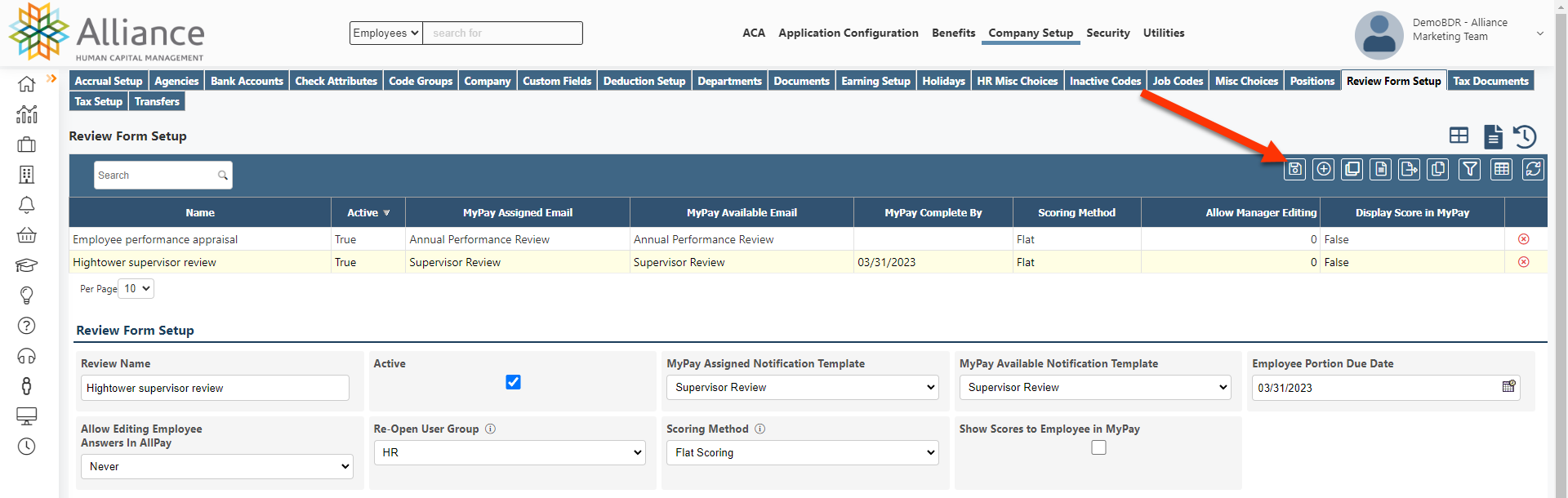
Task: Open MyPay Assigned Notification Template dropdown
Action: pyautogui.click(x=802, y=387)
